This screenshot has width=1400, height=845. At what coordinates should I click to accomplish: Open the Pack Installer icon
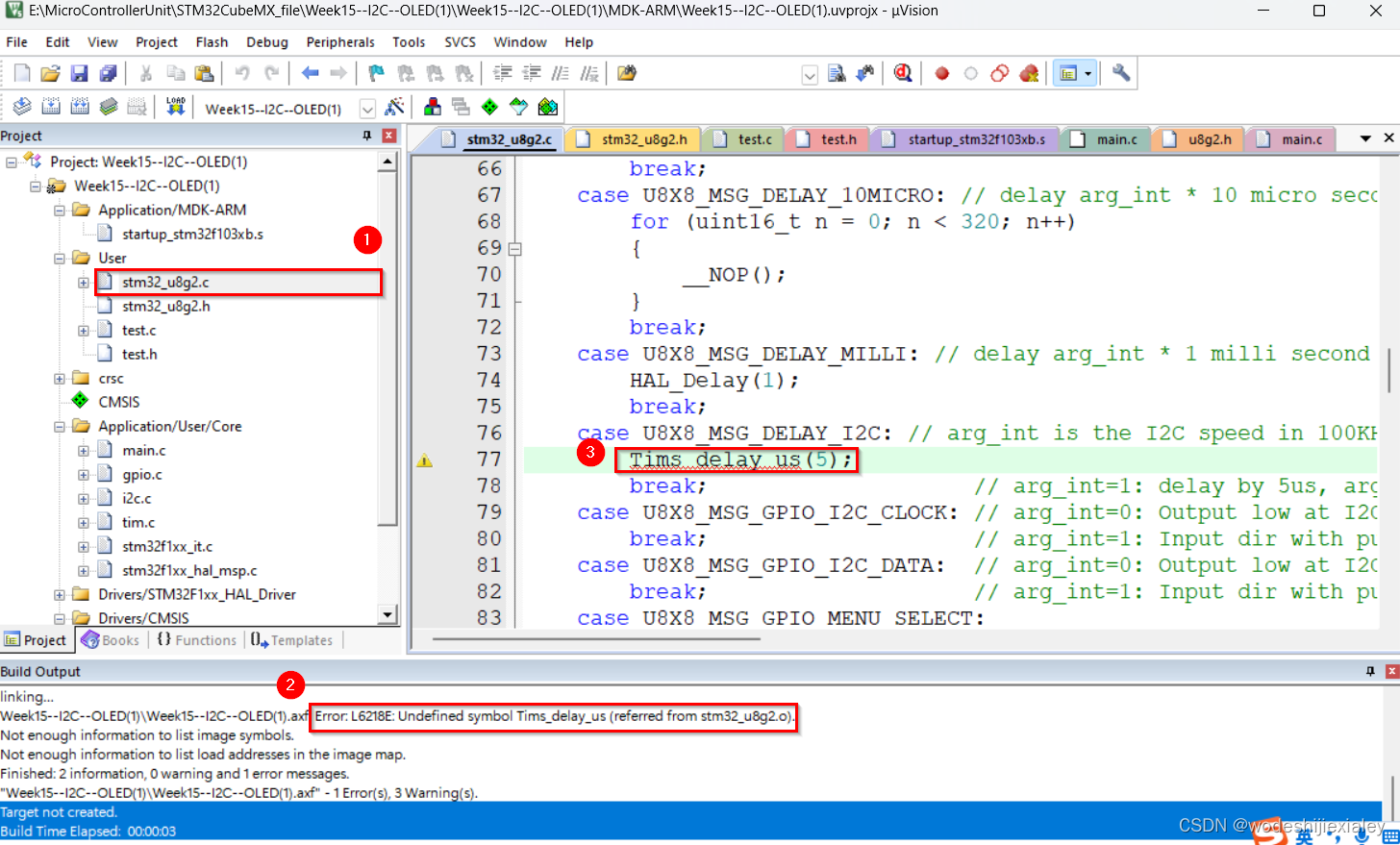(x=548, y=107)
